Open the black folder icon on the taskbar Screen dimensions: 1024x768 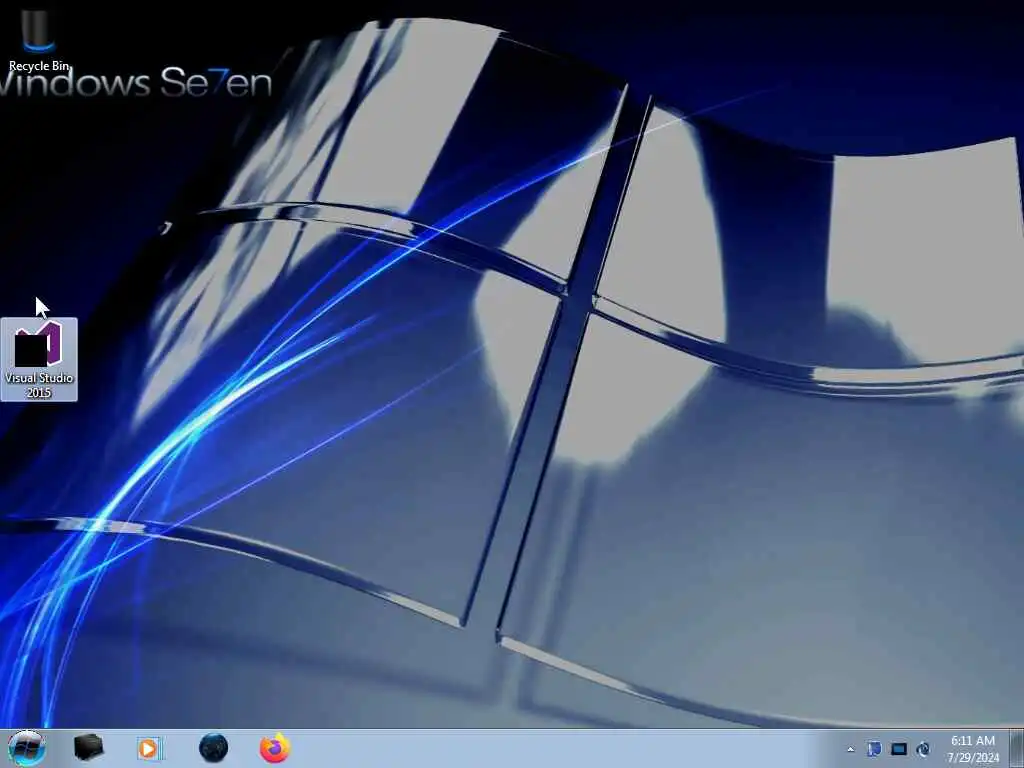[x=88, y=748]
